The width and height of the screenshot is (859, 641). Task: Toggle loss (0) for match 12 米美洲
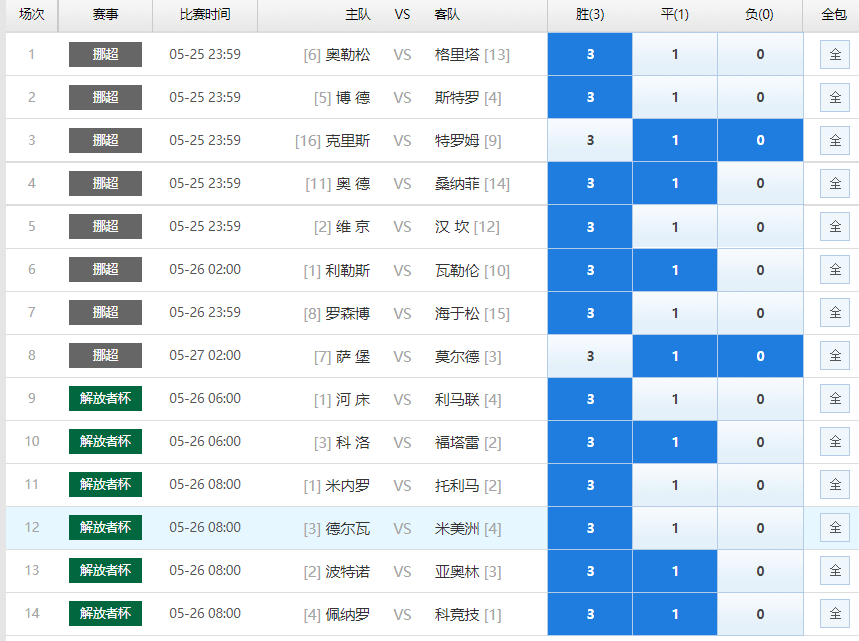point(760,528)
